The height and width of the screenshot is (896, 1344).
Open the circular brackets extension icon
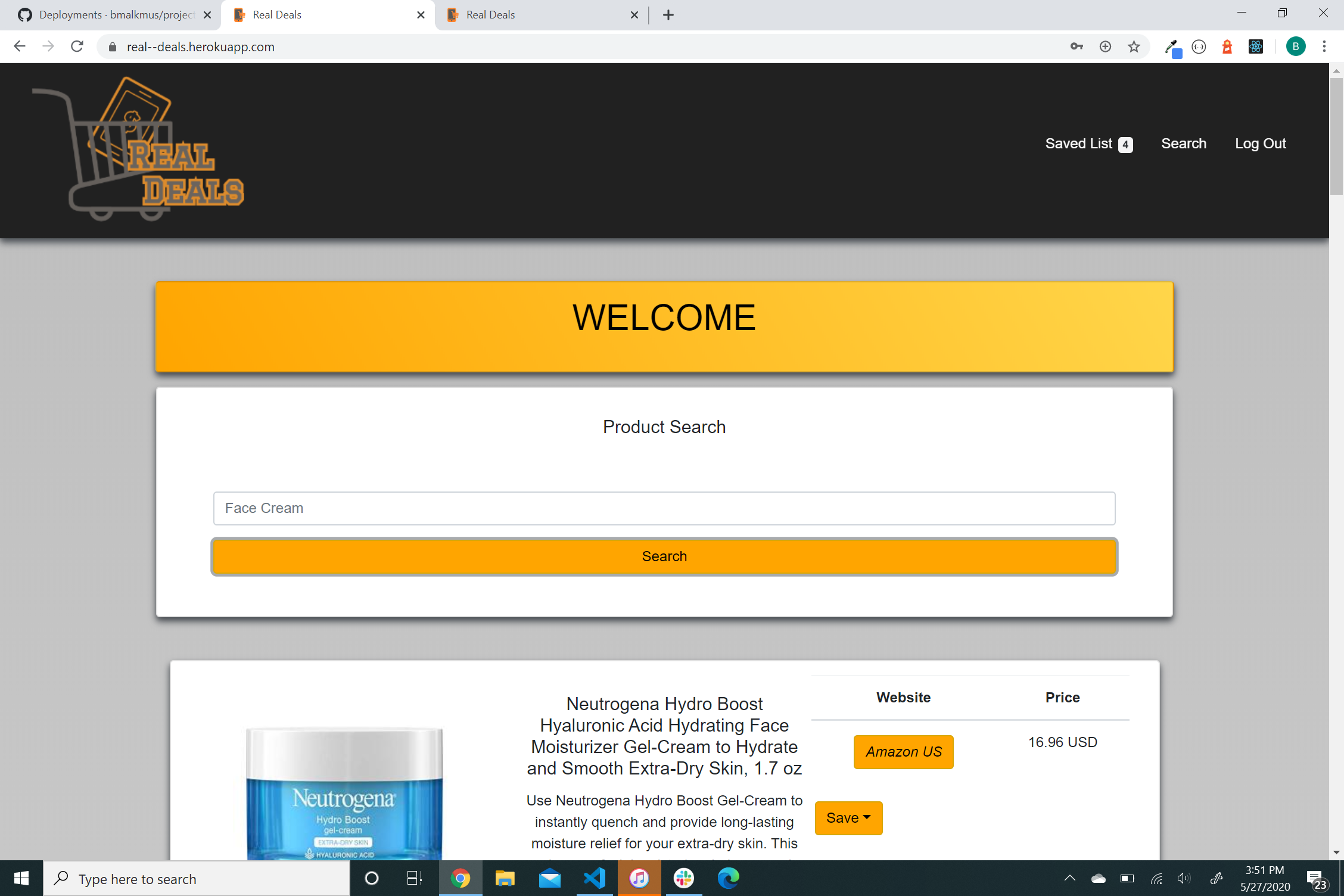tap(1199, 46)
